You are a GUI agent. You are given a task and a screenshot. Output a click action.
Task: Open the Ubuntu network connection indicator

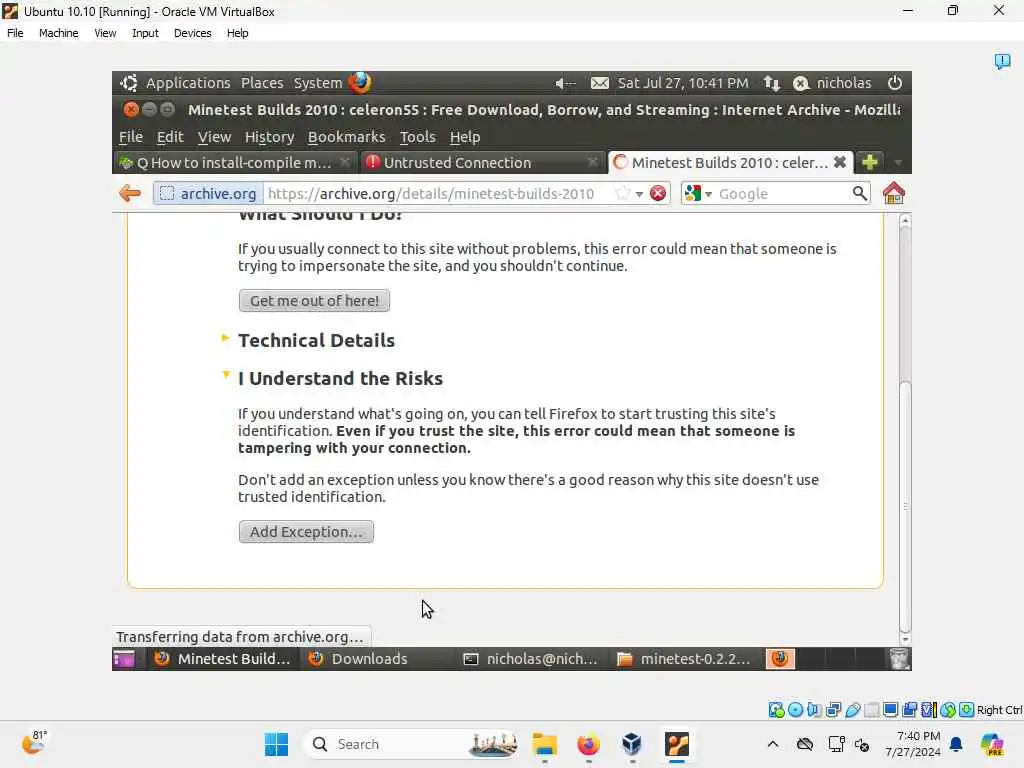772,83
